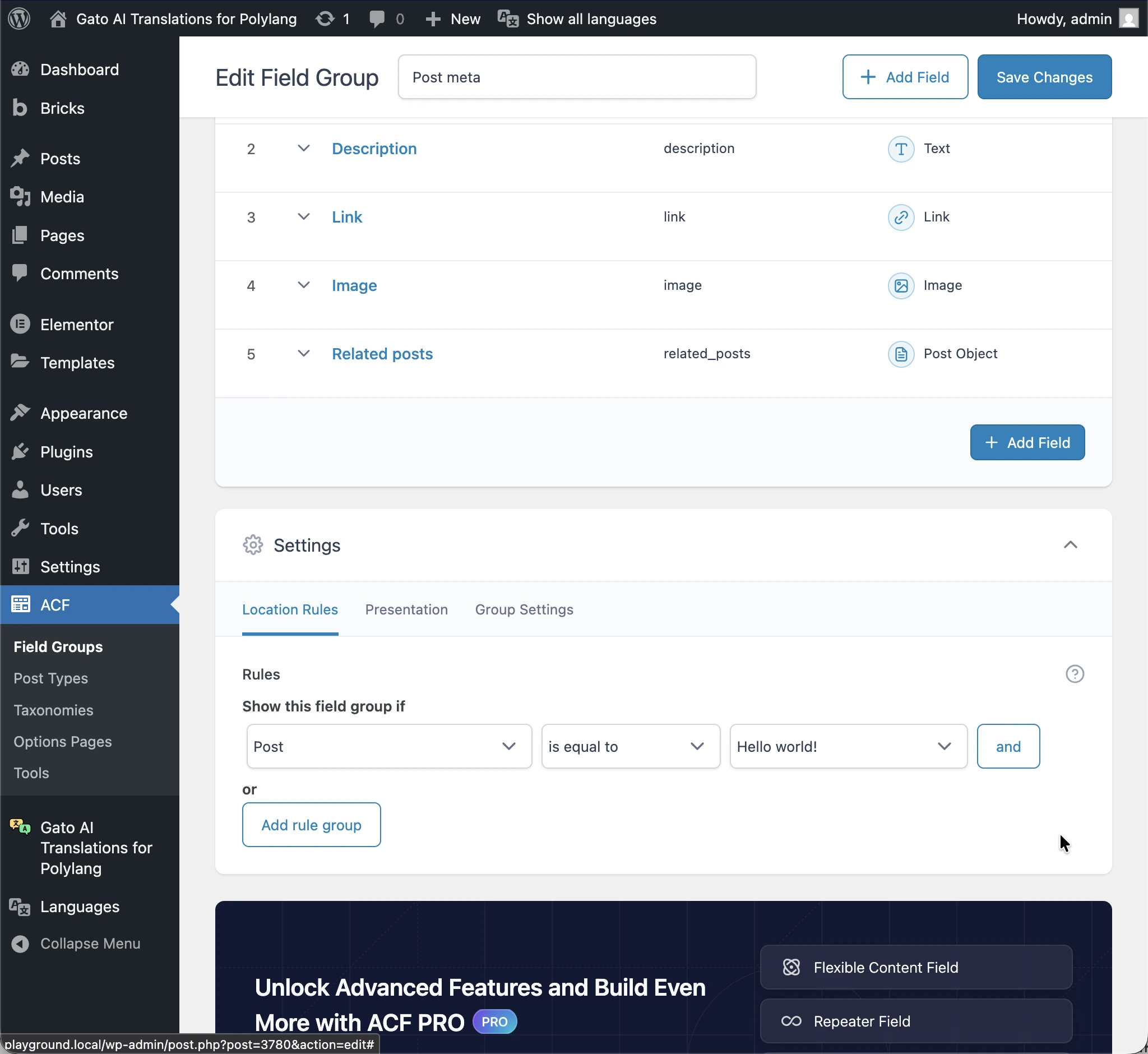Collapse the Settings panel with the up chevron
Screen dimensions: 1148x1054
pyautogui.click(x=1070, y=545)
